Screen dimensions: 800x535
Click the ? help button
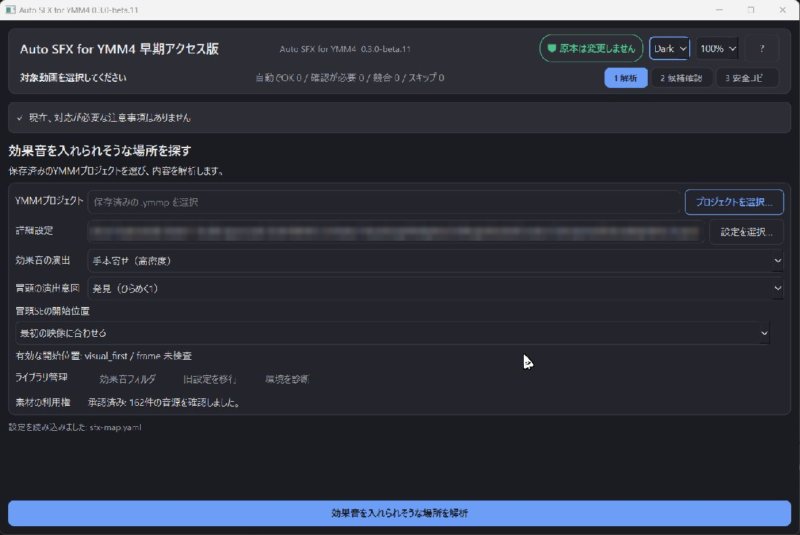tap(762, 48)
